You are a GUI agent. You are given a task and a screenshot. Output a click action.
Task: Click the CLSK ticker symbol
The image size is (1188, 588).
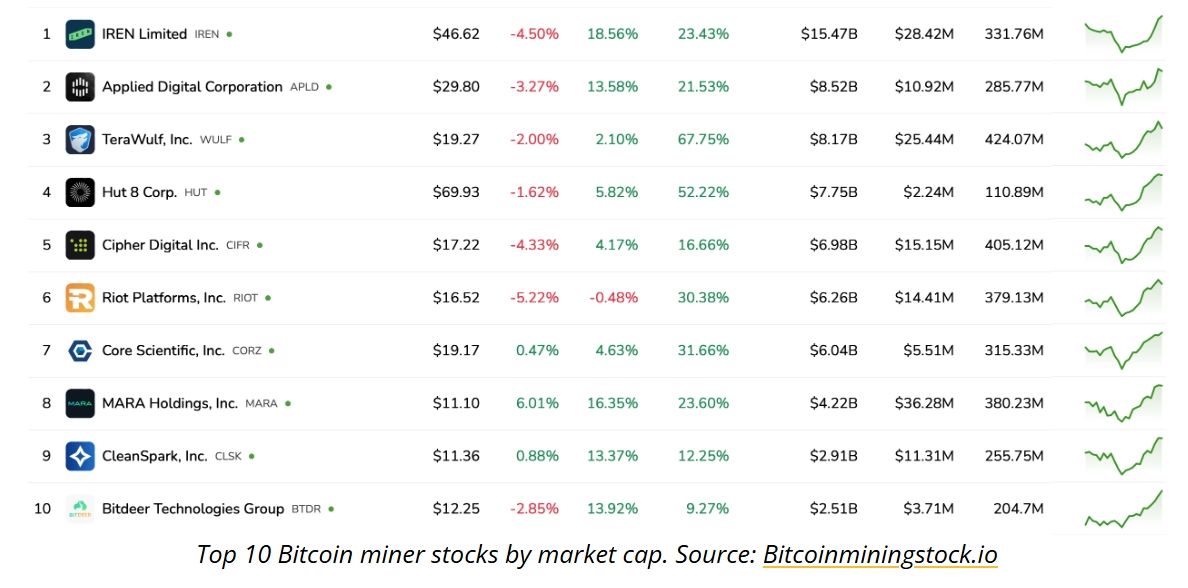pyautogui.click(x=227, y=457)
